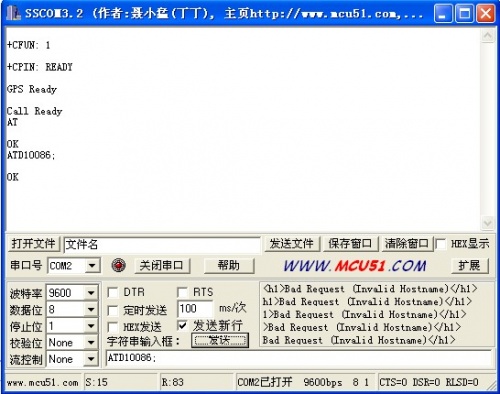Click the 发送 (send) button
Viewport: 500px width, 394px height.
(x=220, y=341)
